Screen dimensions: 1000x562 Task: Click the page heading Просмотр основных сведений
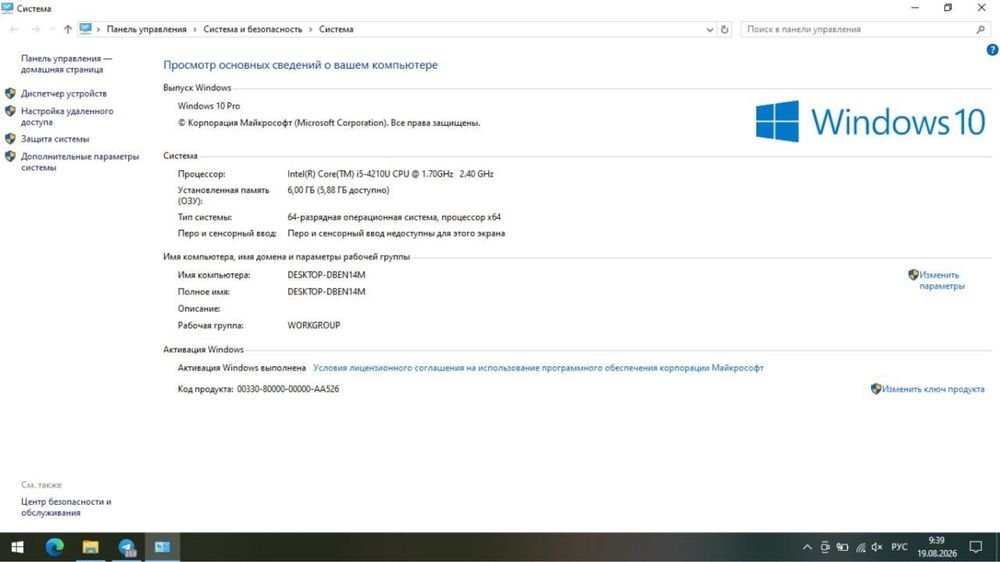click(300, 65)
